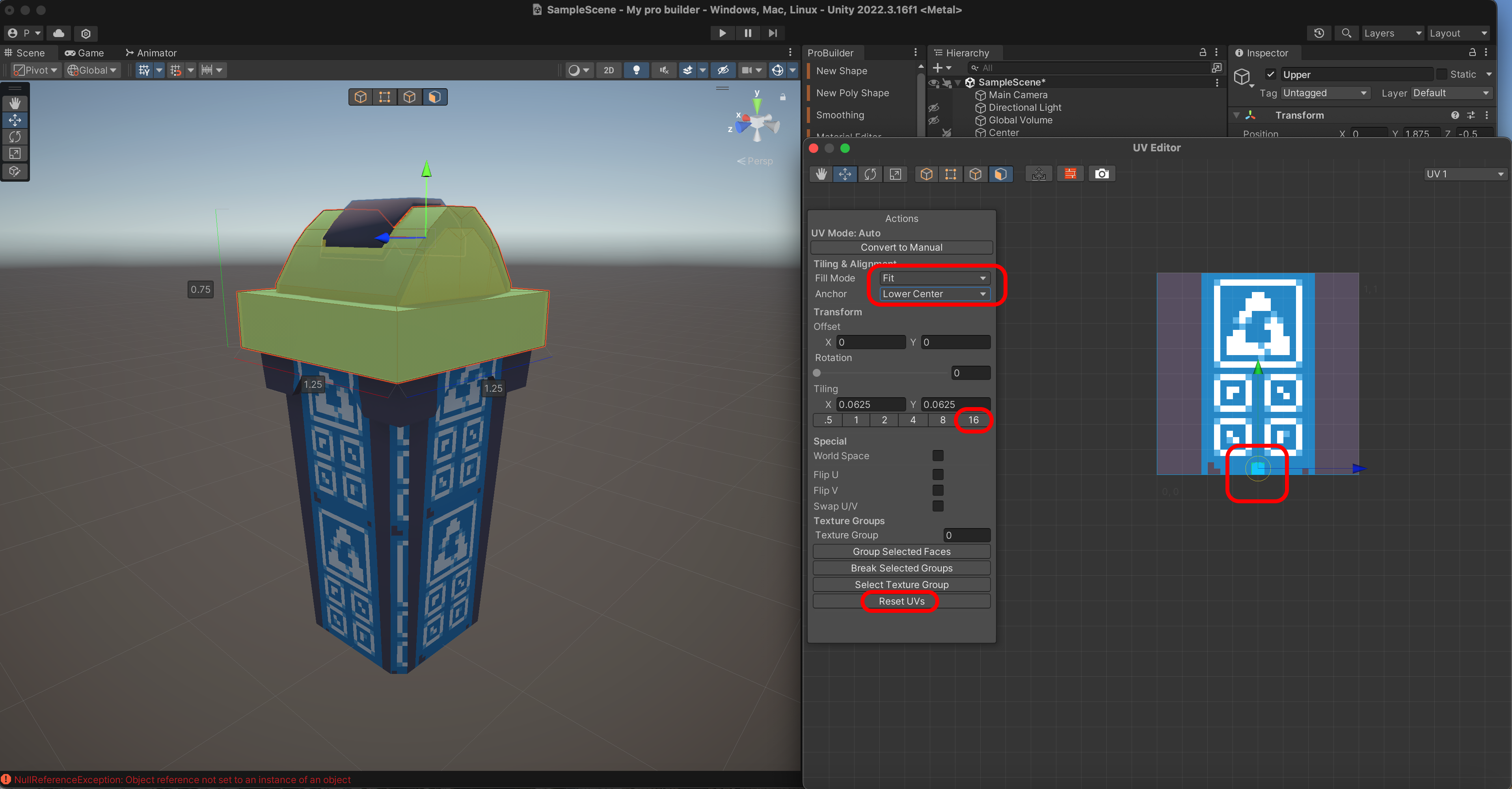
Task: Click Convert to Manual button
Action: coord(901,247)
